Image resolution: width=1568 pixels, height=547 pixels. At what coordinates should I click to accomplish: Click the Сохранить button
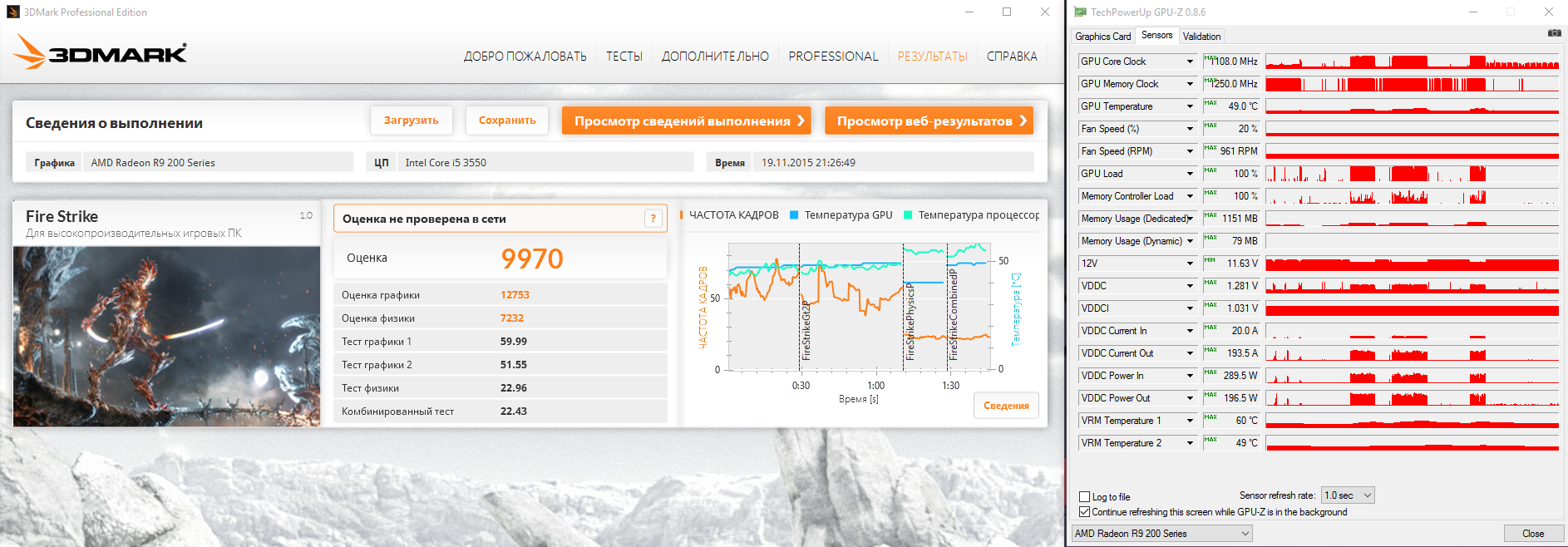tap(507, 121)
